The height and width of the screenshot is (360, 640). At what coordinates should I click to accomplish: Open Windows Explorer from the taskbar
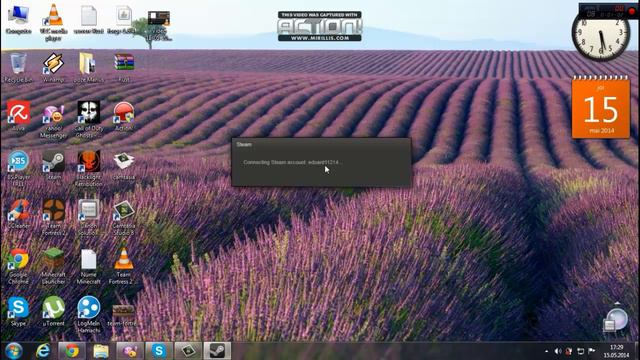pyautogui.click(x=100, y=351)
